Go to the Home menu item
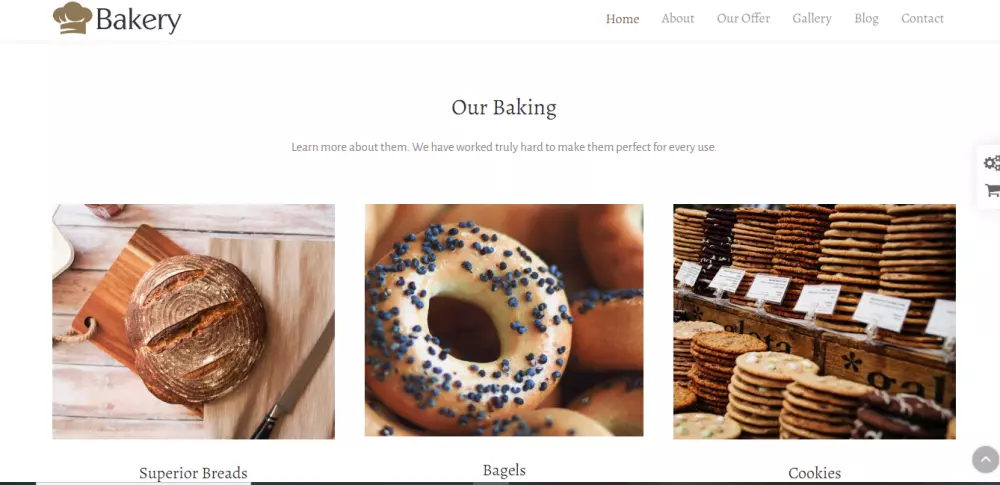 (x=622, y=19)
